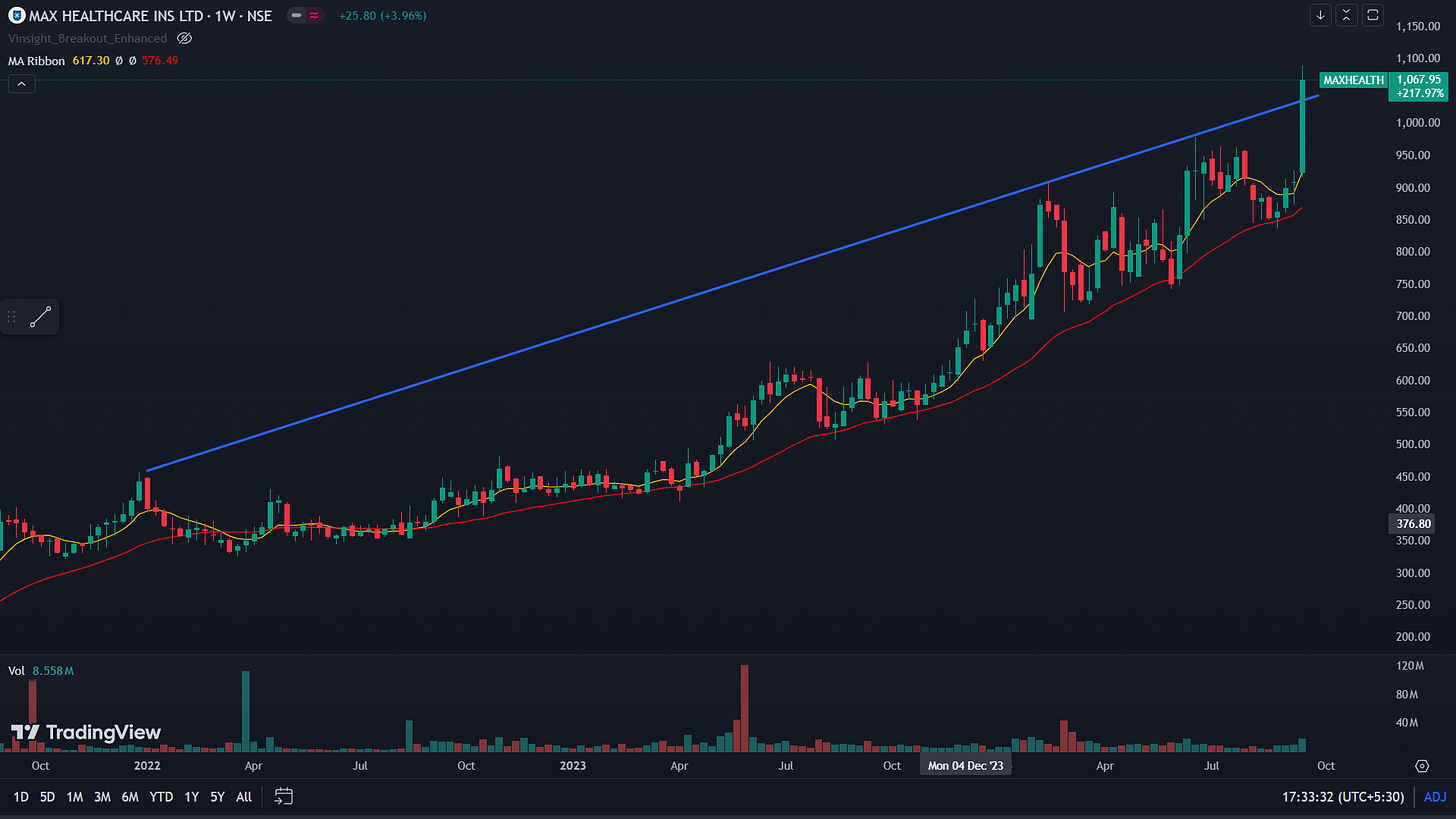
Task: Click the Vol 8.558 M volume legend
Action: pos(41,671)
